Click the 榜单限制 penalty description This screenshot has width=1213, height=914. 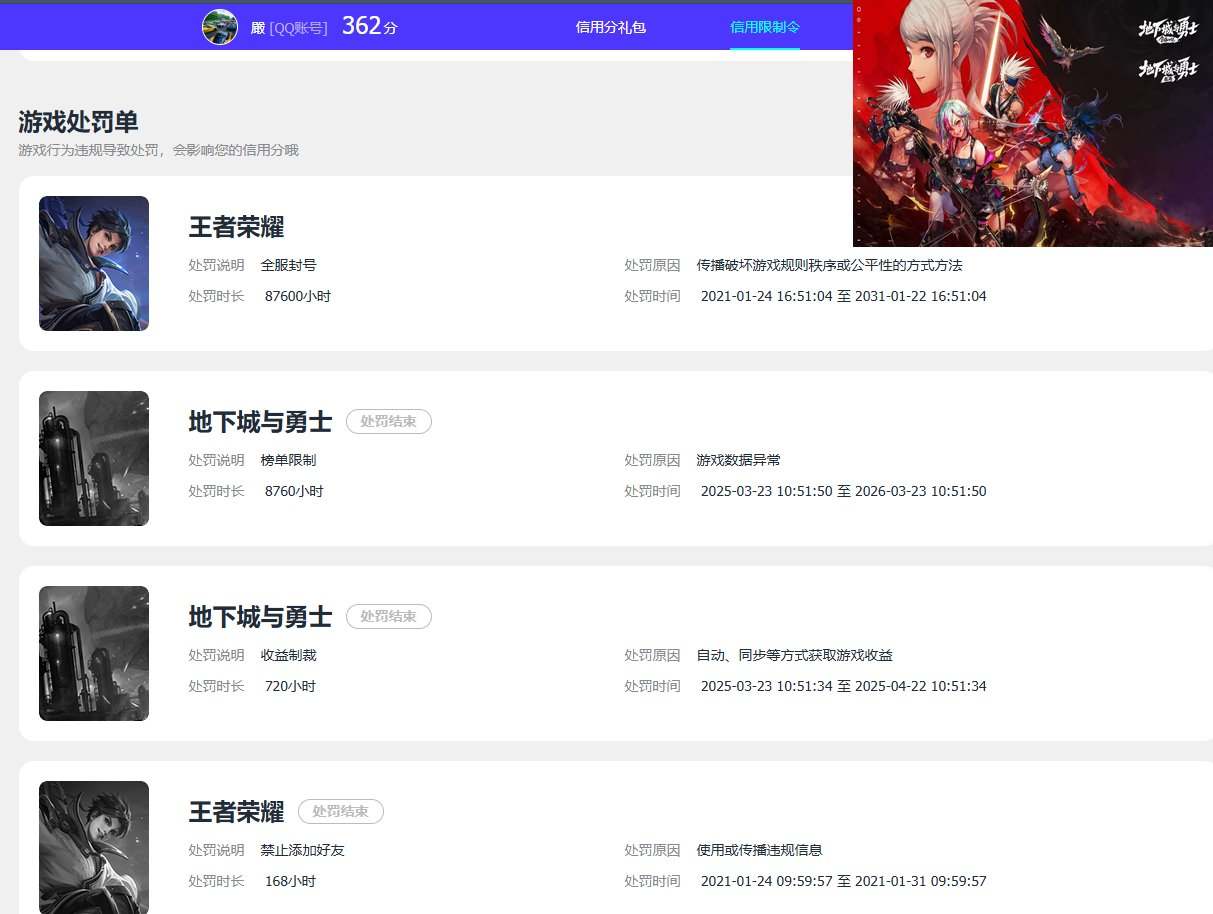click(289, 460)
